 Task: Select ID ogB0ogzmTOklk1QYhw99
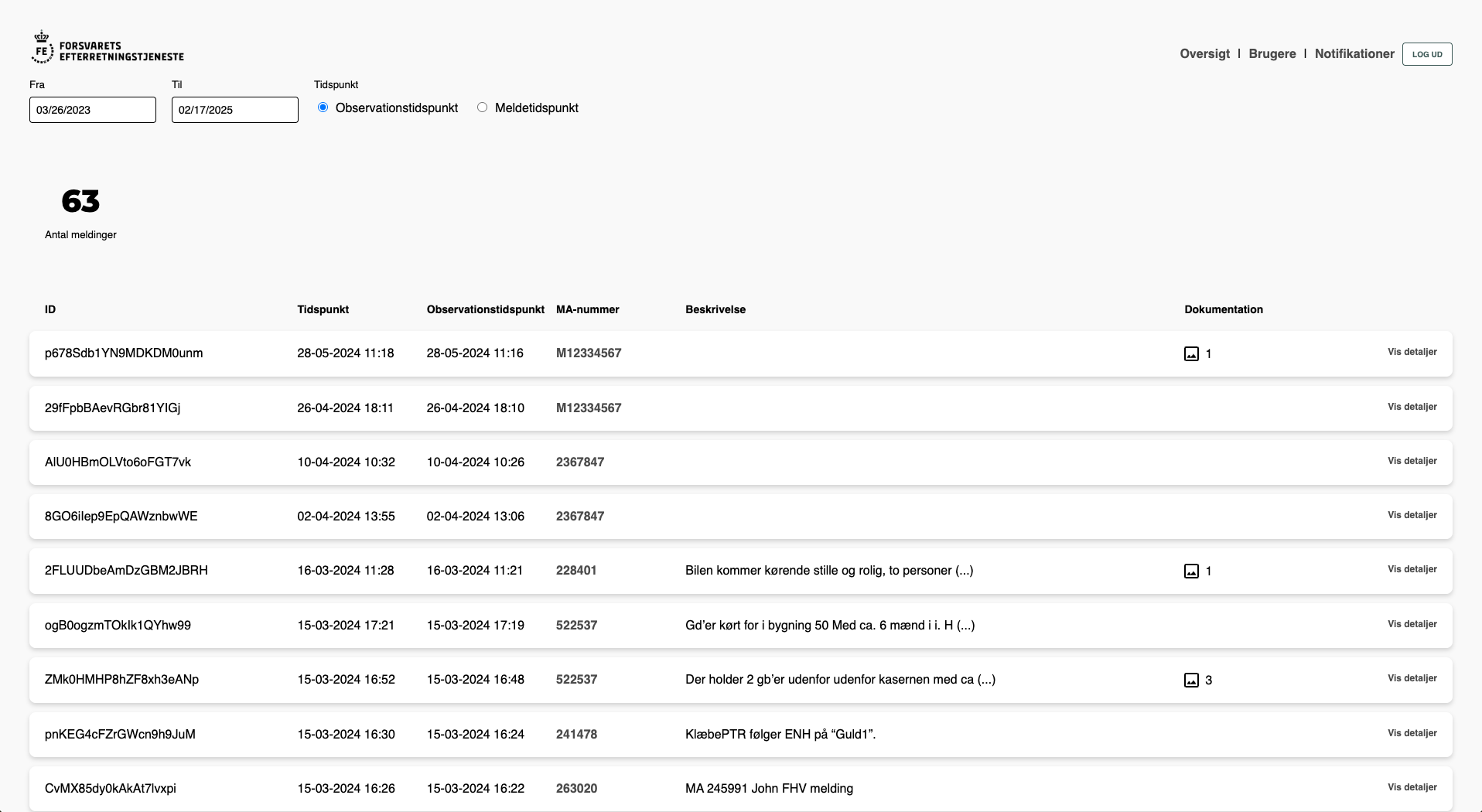tap(118, 625)
